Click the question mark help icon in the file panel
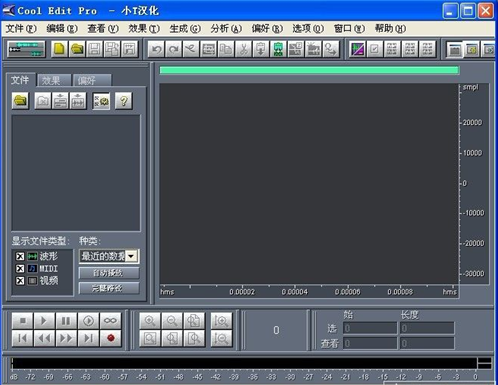The height and width of the screenshot is (385, 498). click(124, 101)
